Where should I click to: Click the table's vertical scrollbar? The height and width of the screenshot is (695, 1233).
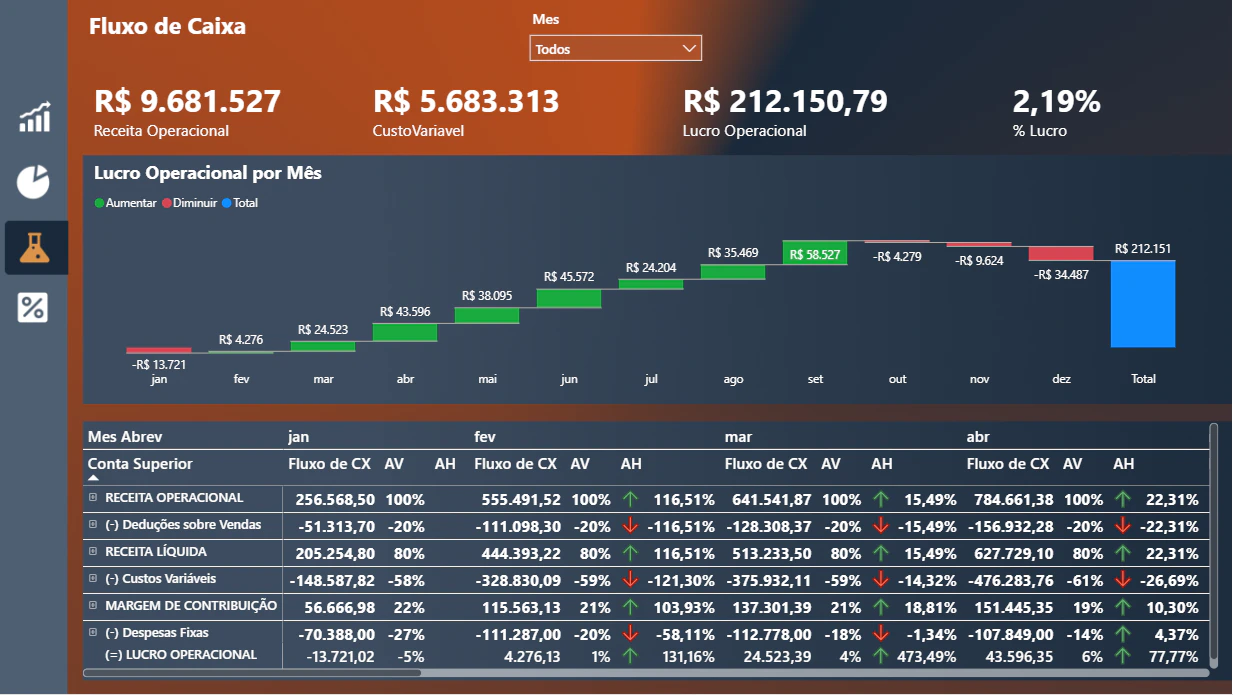(x=1214, y=545)
